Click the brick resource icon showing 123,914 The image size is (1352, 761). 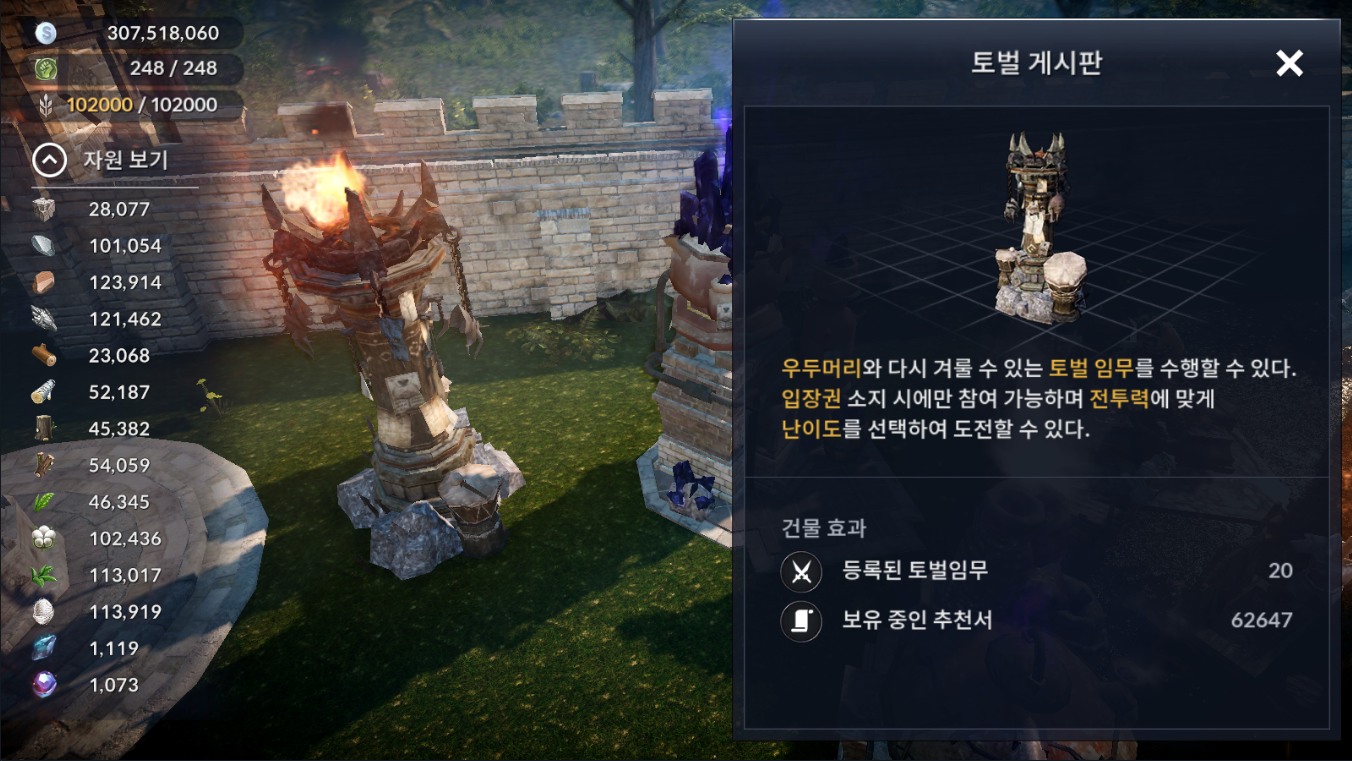click(x=44, y=282)
